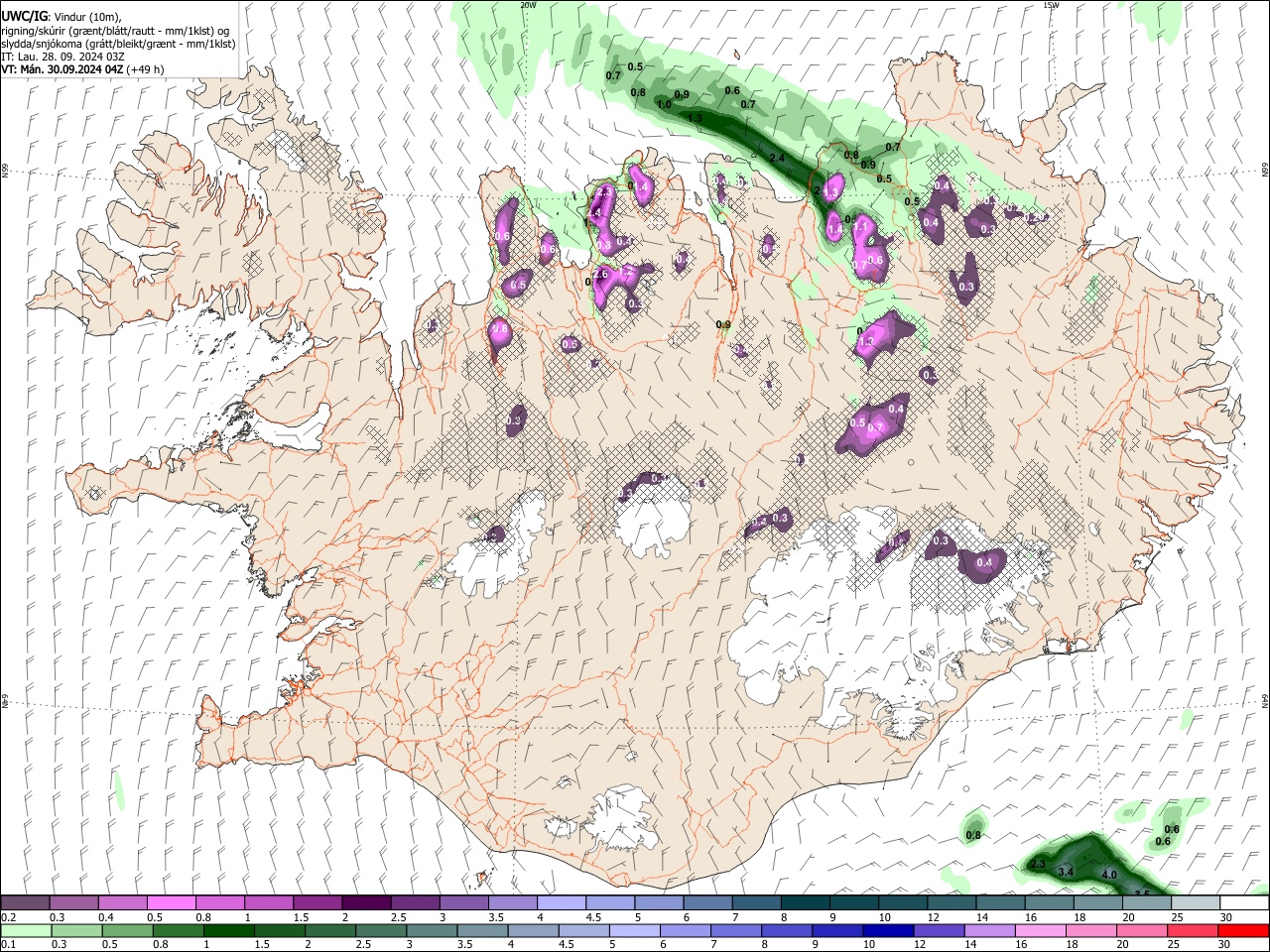Viewport: 1270px width, 952px height.
Task: Pick the darkest purple swatch above snow scale 2
Action: 366,903
